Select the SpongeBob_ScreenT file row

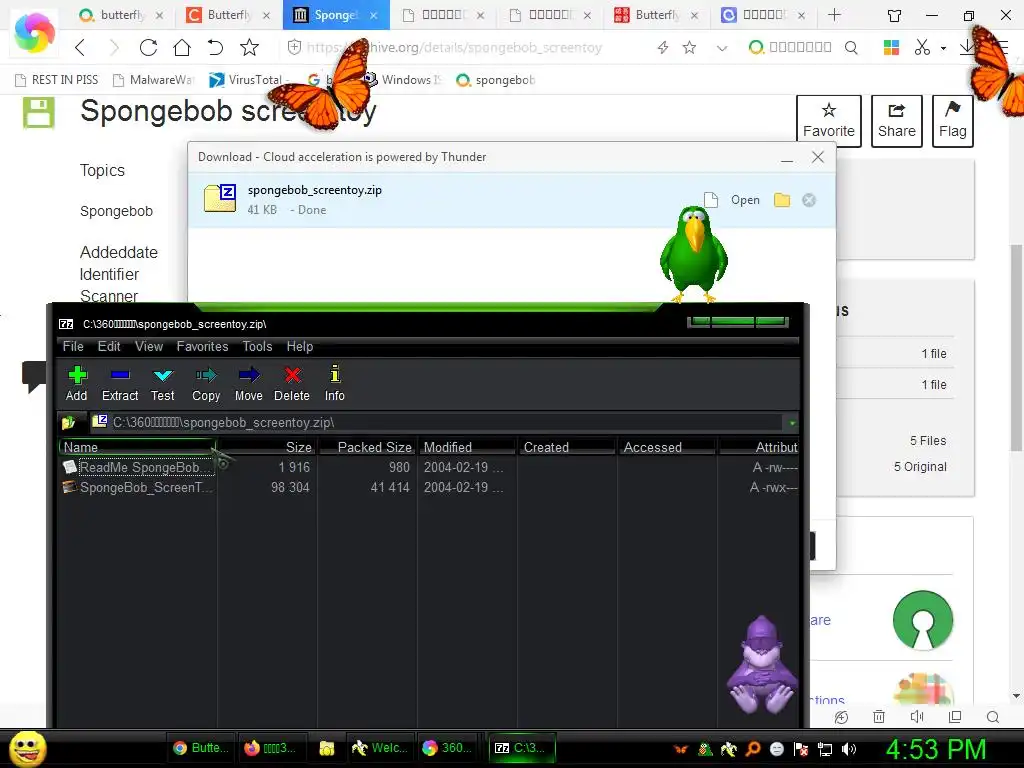click(x=430, y=487)
